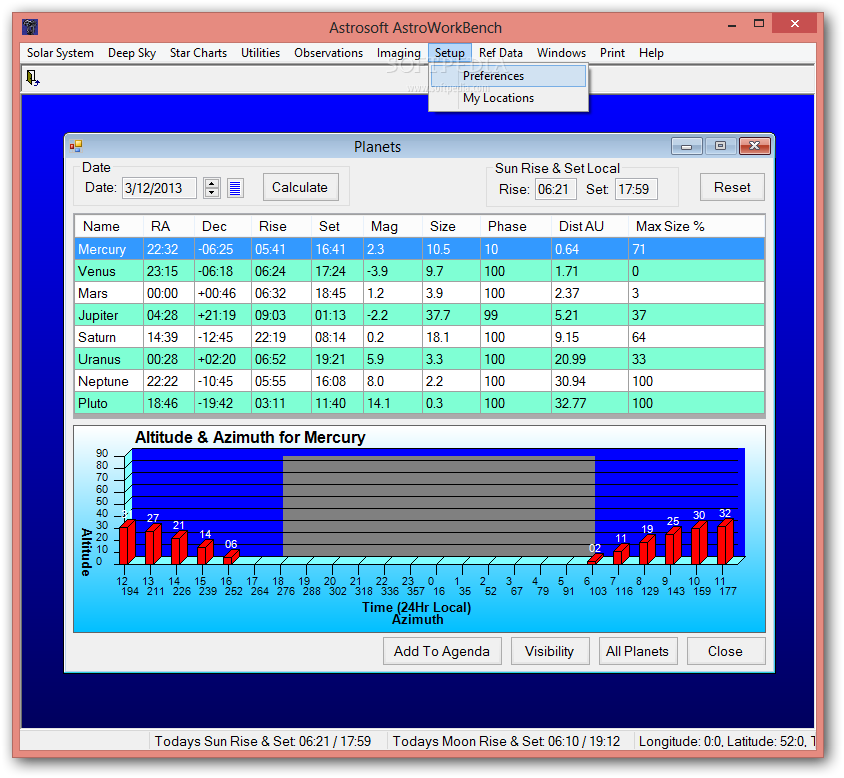
Task: Sort by Phase column header
Action: point(516,227)
